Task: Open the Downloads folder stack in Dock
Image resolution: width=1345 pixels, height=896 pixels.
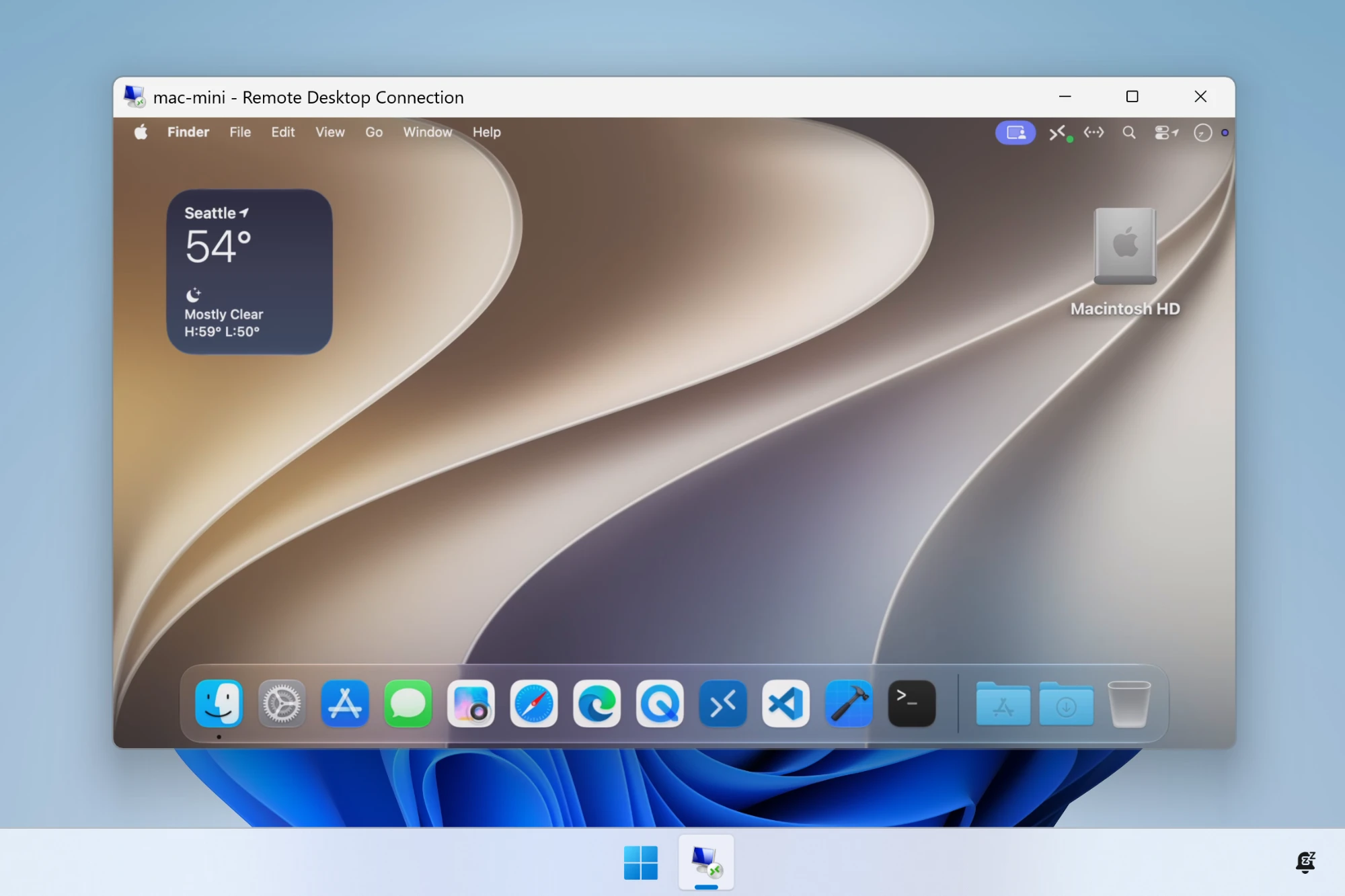Action: (x=1066, y=704)
